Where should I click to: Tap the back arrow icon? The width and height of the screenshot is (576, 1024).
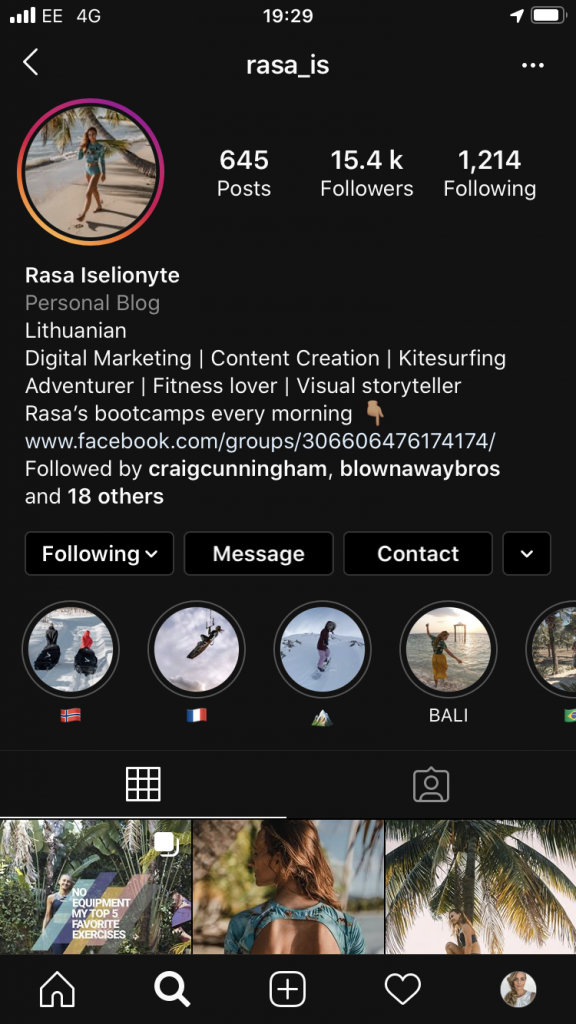point(31,63)
